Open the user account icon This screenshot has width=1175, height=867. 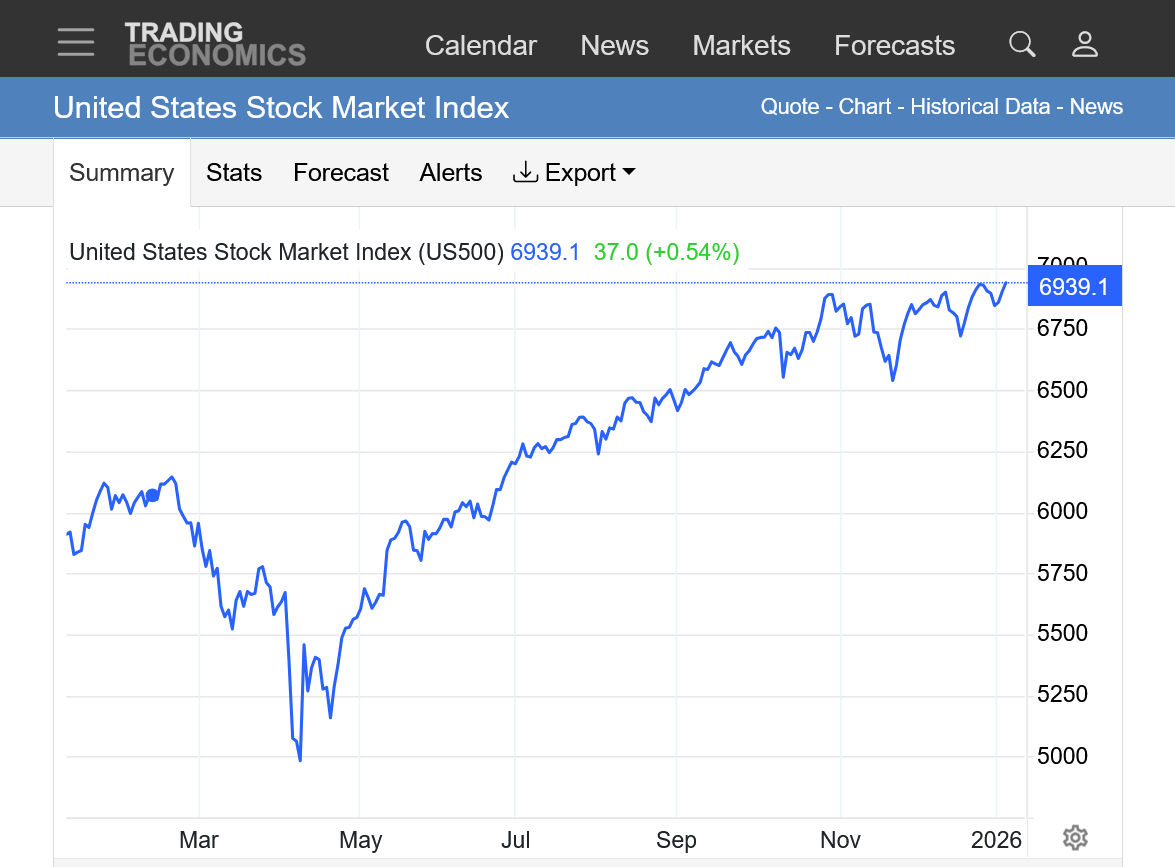pos(1085,44)
